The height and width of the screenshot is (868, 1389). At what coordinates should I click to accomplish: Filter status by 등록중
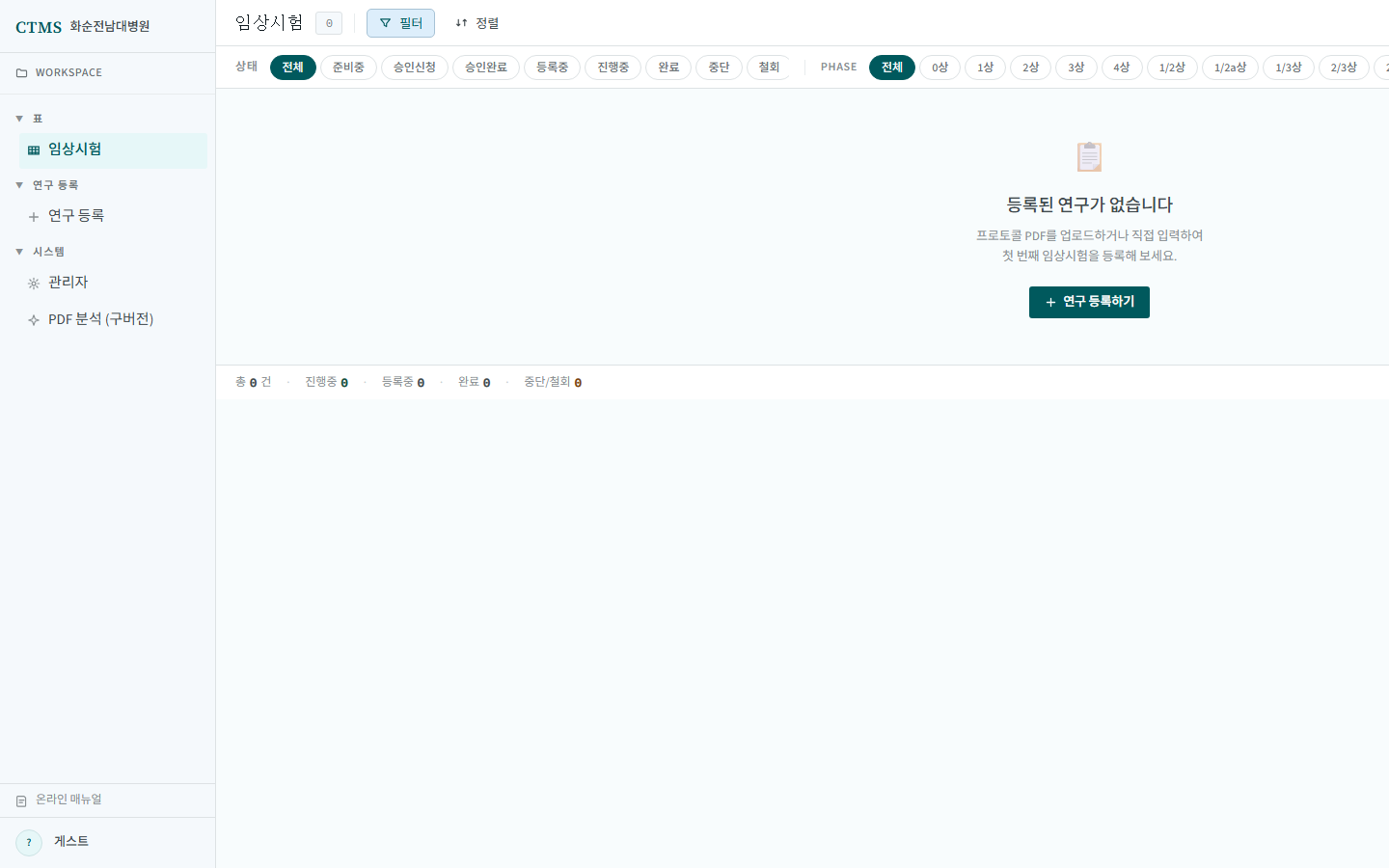(552, 68)
